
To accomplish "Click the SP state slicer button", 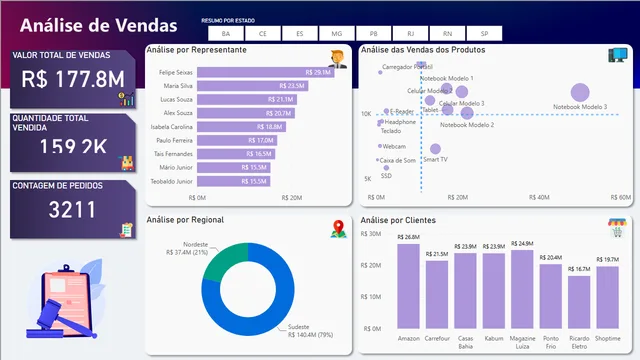I will pos(484,33).
